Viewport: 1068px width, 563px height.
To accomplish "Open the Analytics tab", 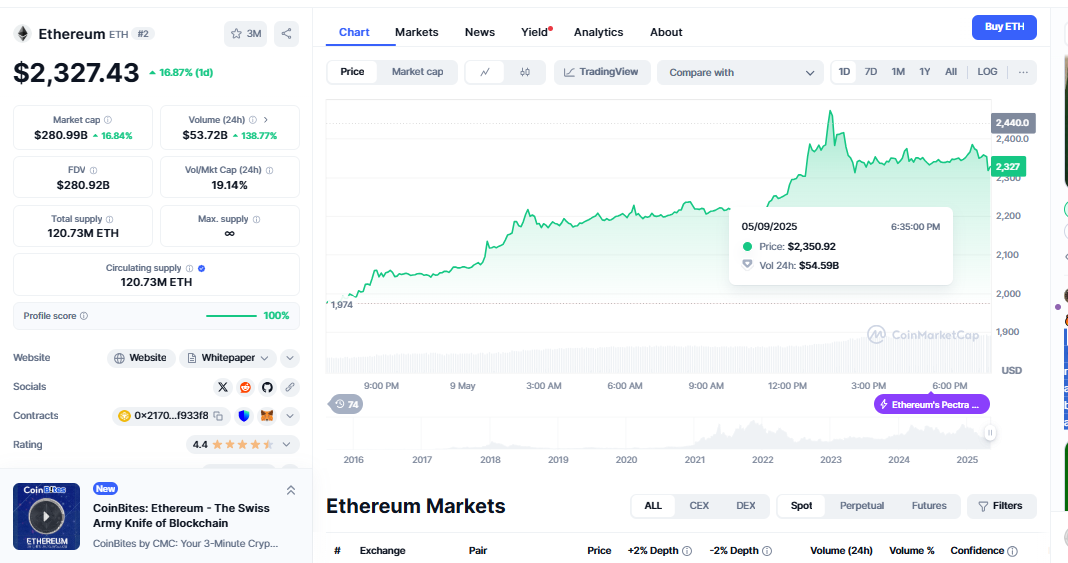I will coord(598,33).
